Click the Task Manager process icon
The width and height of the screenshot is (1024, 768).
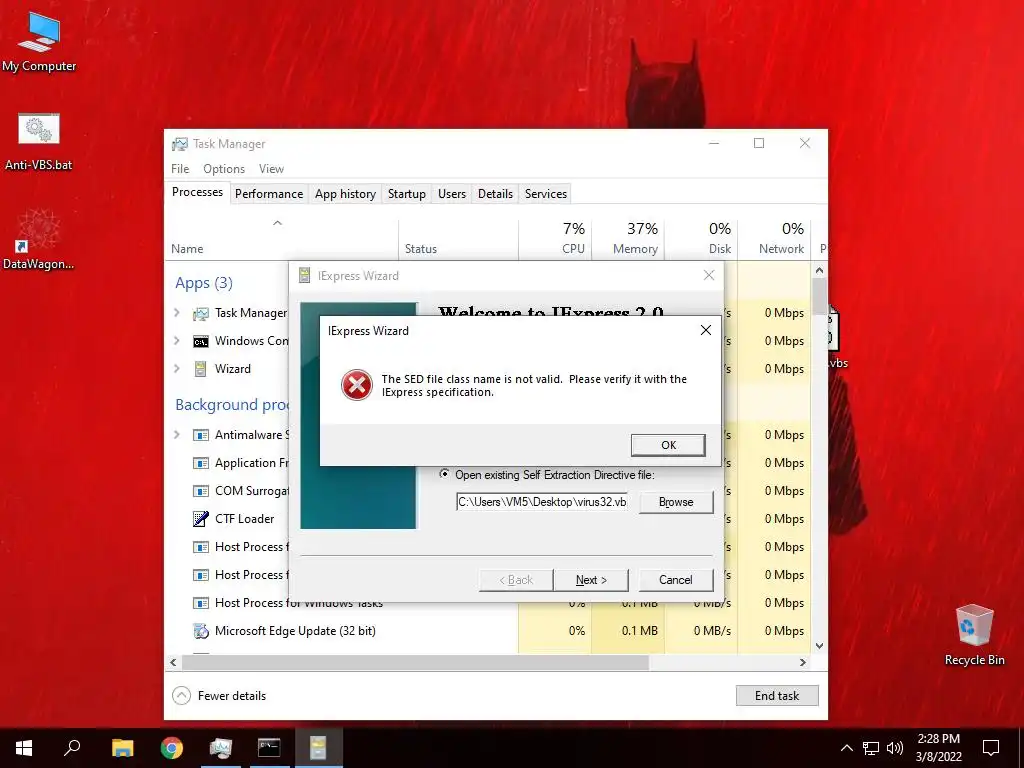200,314
